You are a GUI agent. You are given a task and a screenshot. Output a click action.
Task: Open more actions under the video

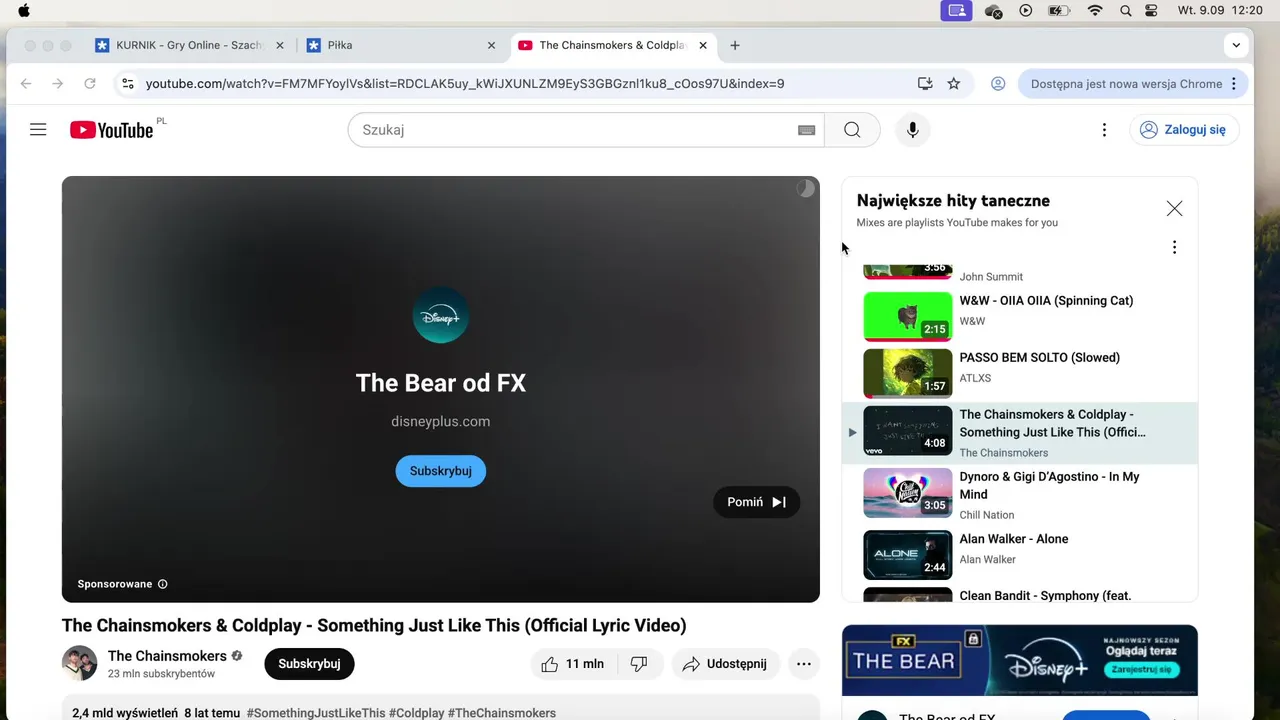803,664
